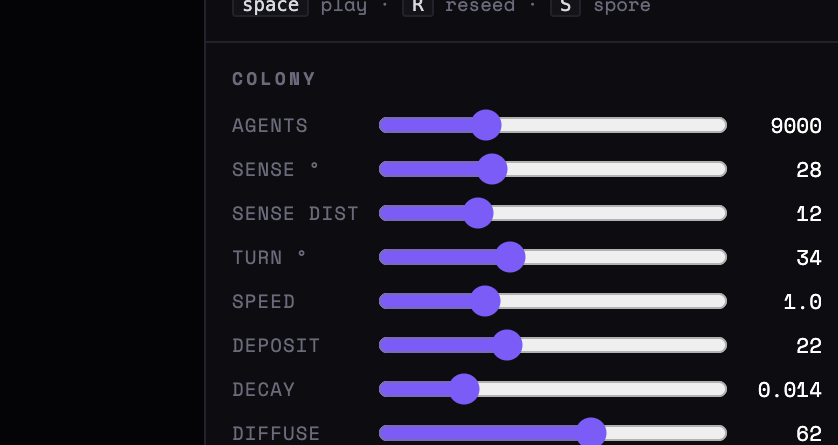
Task: Click the AGENTS value 9000
Action: point(796,126)
